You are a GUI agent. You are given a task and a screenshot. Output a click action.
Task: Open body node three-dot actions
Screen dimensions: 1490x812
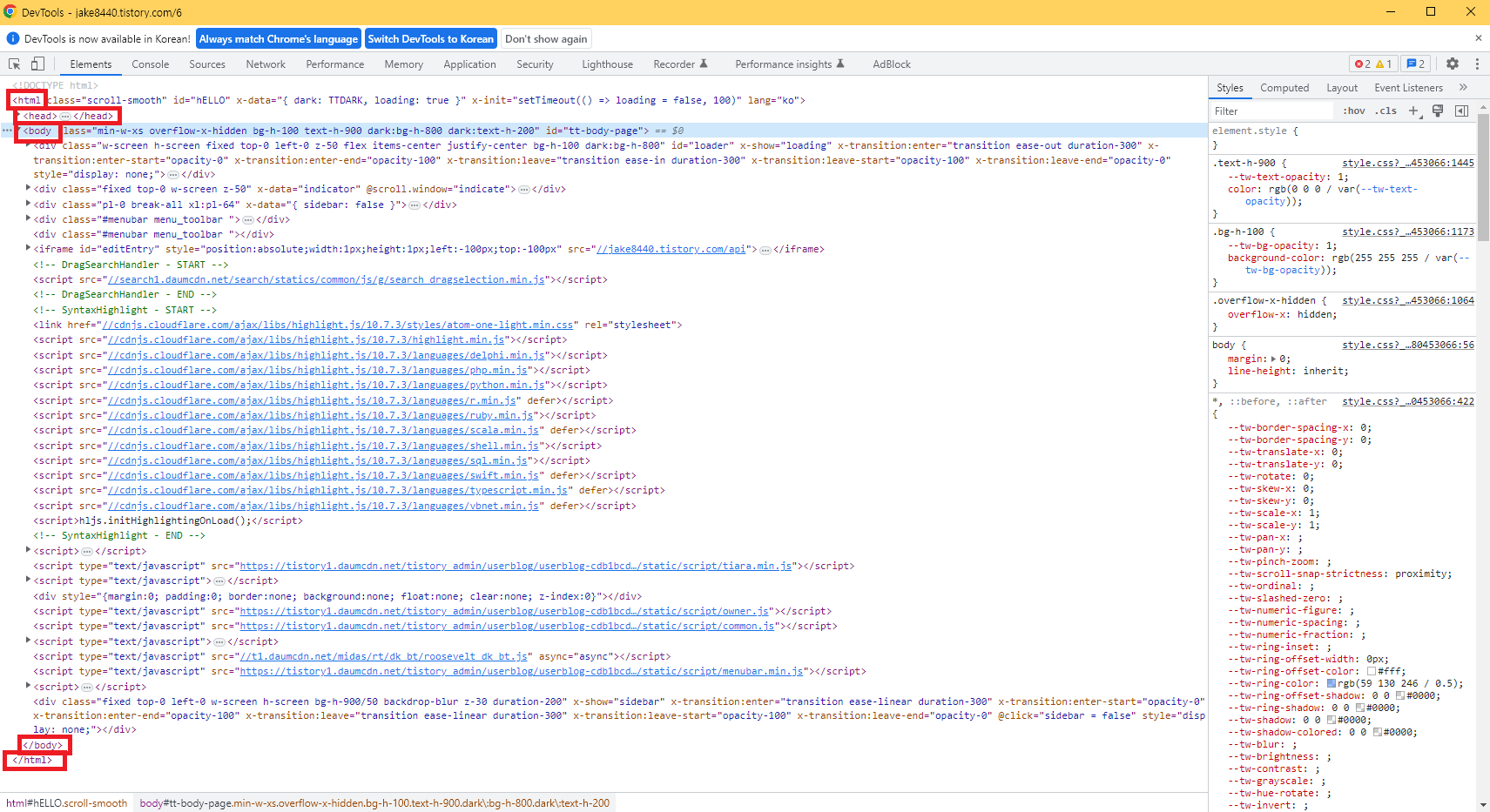coord(7,131)
